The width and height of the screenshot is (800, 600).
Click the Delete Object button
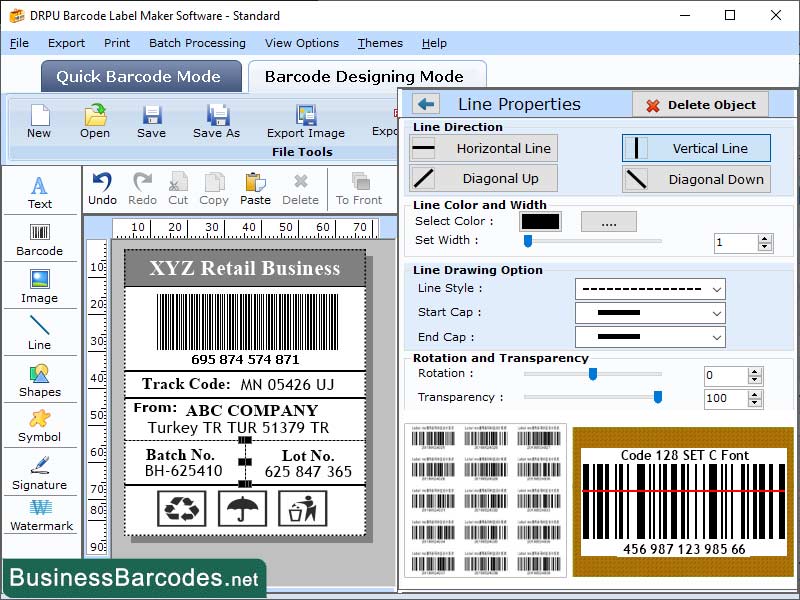pyautogui.click(x=702, y=104)
